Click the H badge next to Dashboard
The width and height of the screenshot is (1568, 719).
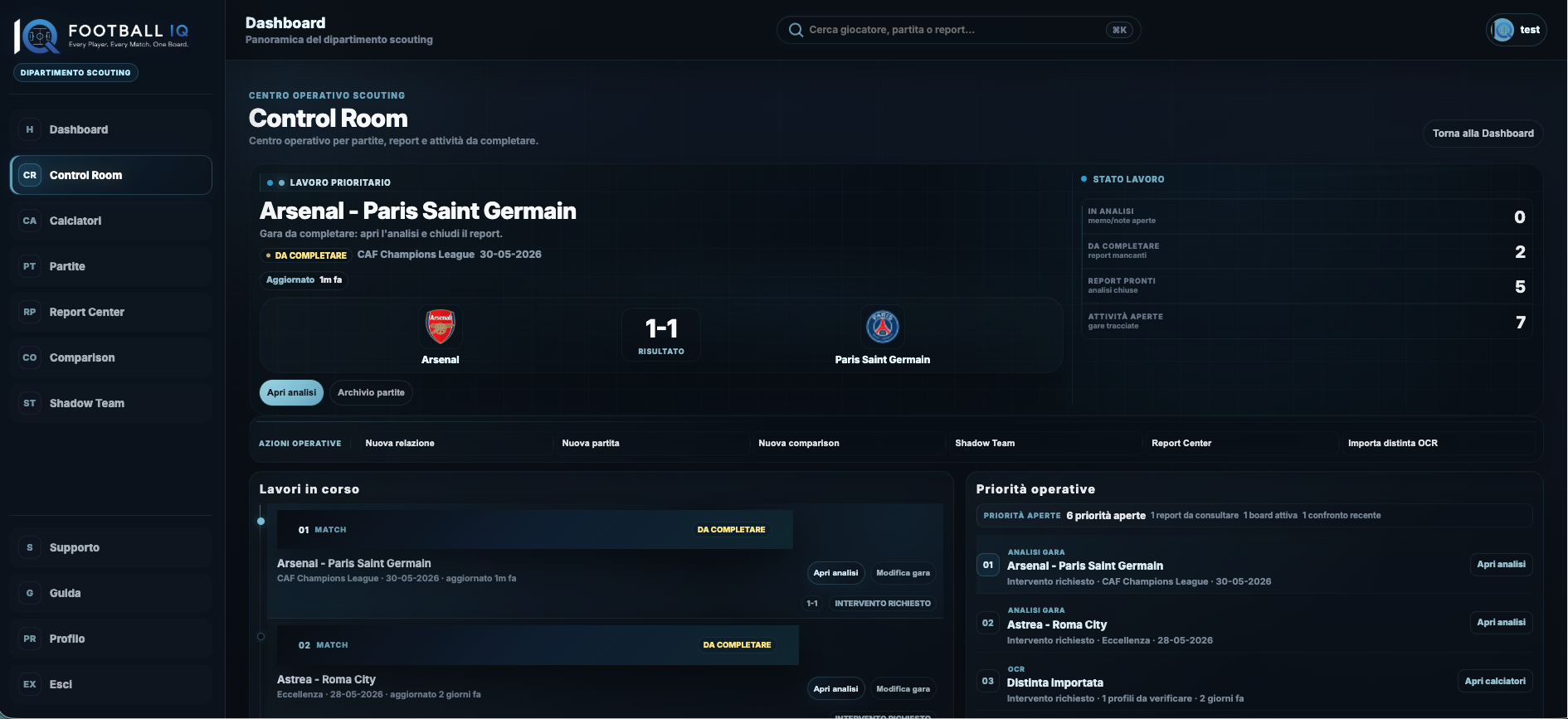[x=30, y=129]
